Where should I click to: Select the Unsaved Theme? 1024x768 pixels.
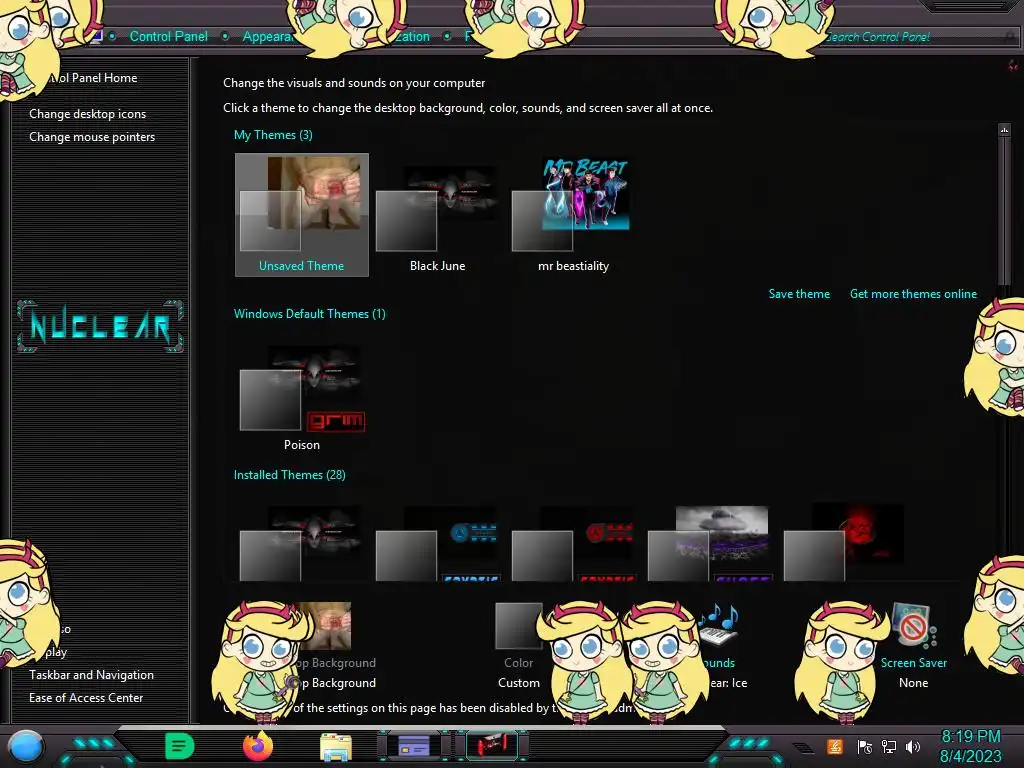click(302, 215)
